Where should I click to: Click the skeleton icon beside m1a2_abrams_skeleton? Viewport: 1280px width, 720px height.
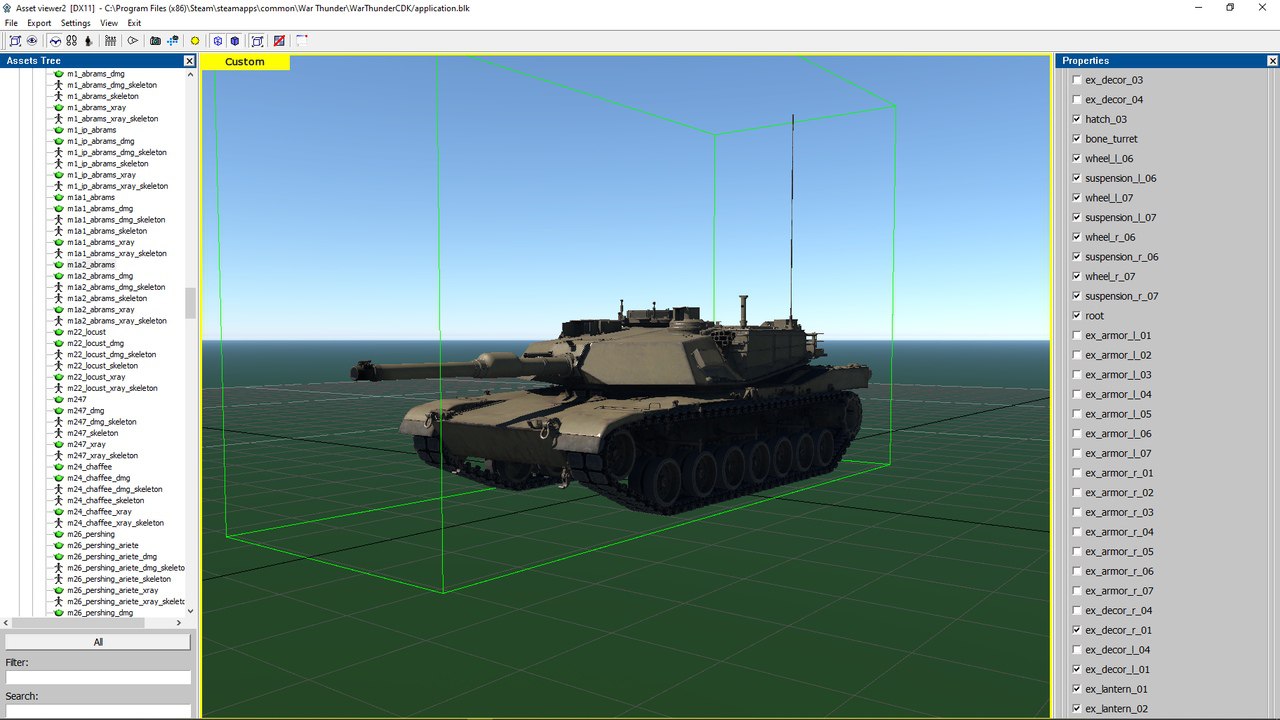58,298
